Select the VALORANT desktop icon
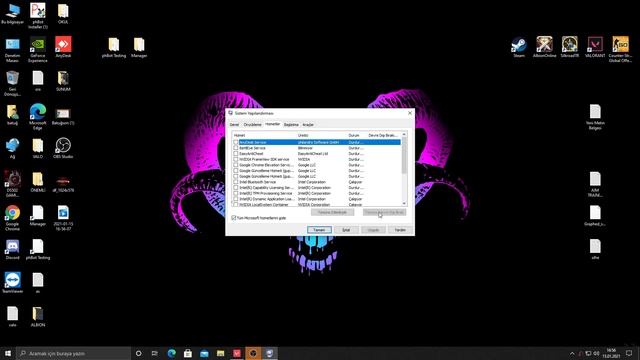The image size is (640, 360). click(x=595, y=47)
